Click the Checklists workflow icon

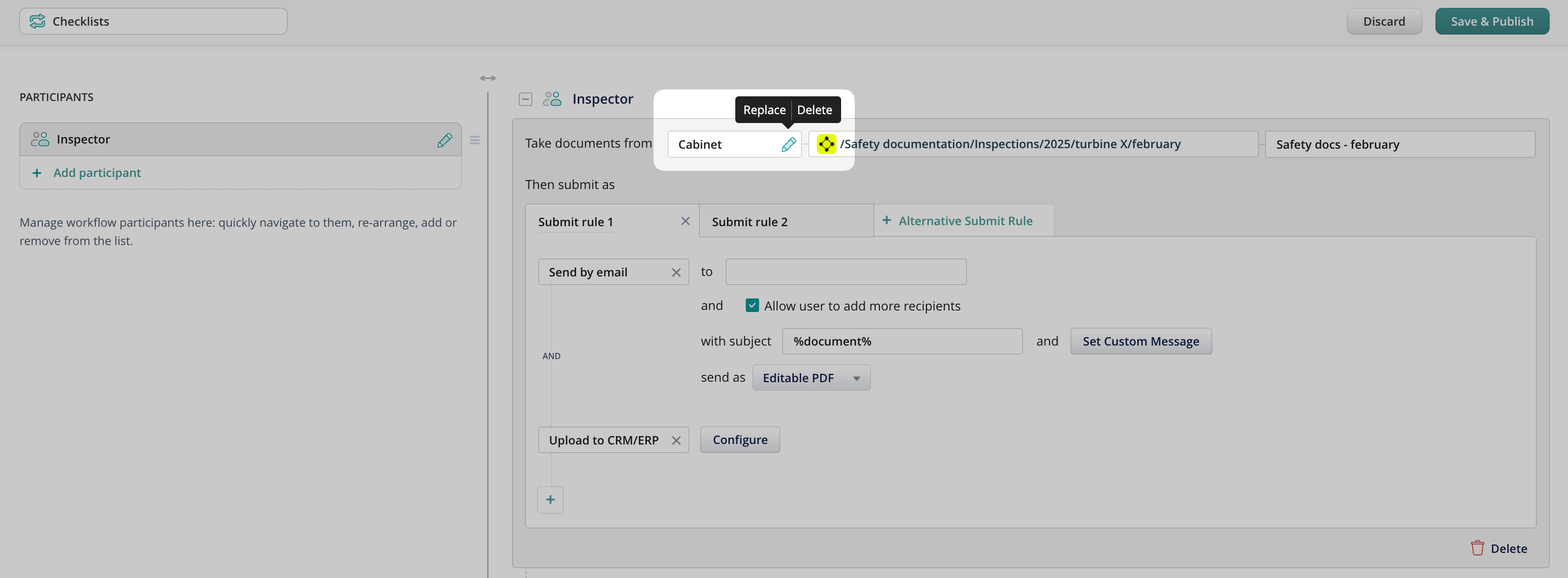point(37,21)
